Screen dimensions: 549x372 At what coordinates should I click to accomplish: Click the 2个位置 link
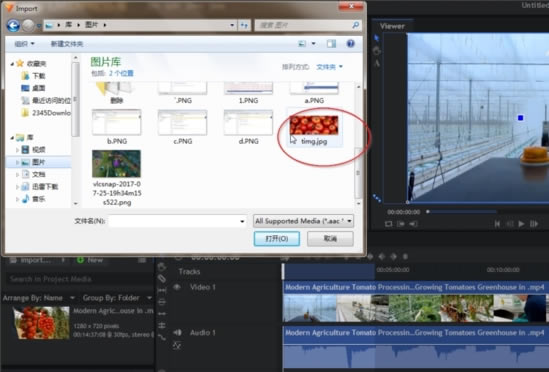coord(121,73)
